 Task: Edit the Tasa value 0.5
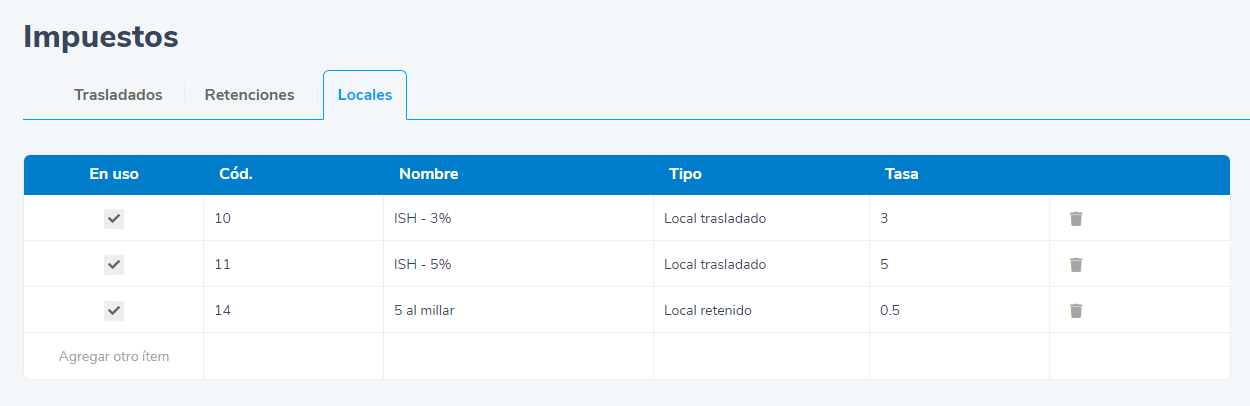[958, 310]
